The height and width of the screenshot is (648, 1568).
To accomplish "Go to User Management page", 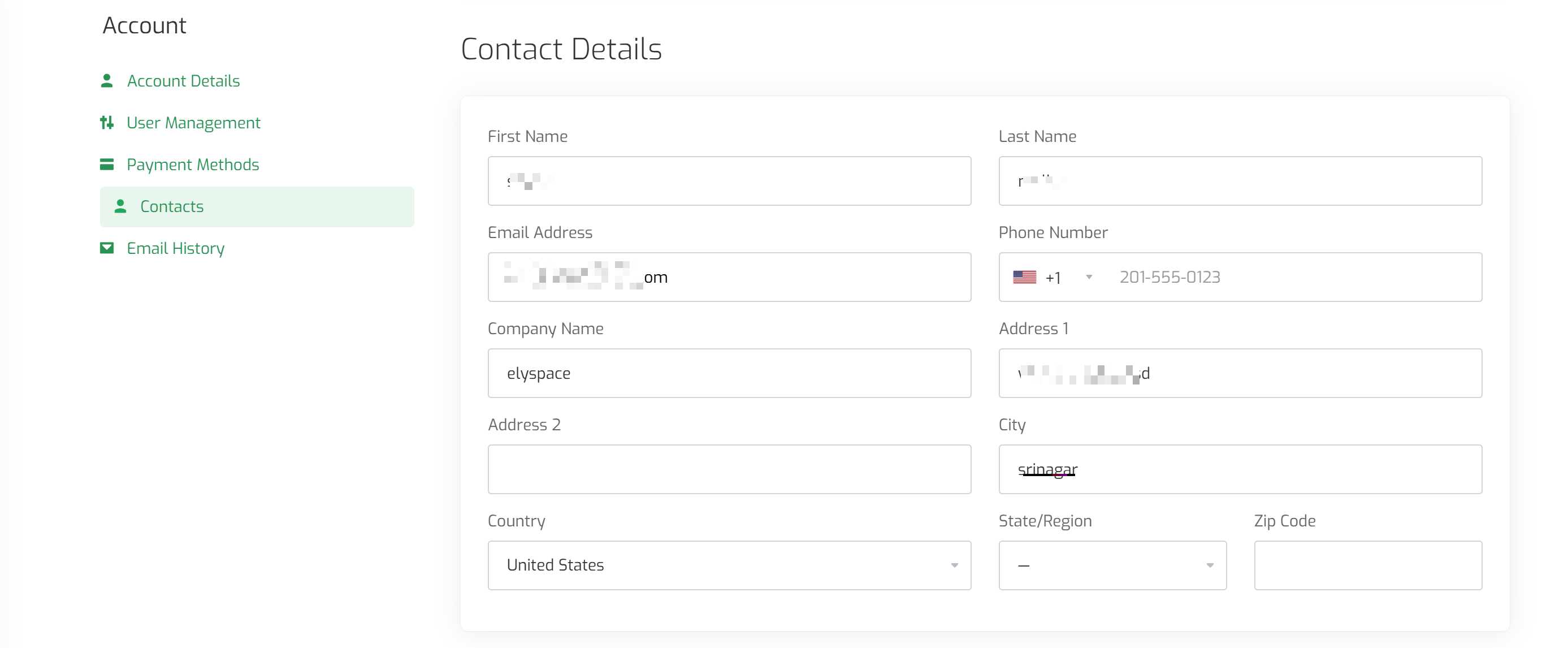I will [193, 122].
